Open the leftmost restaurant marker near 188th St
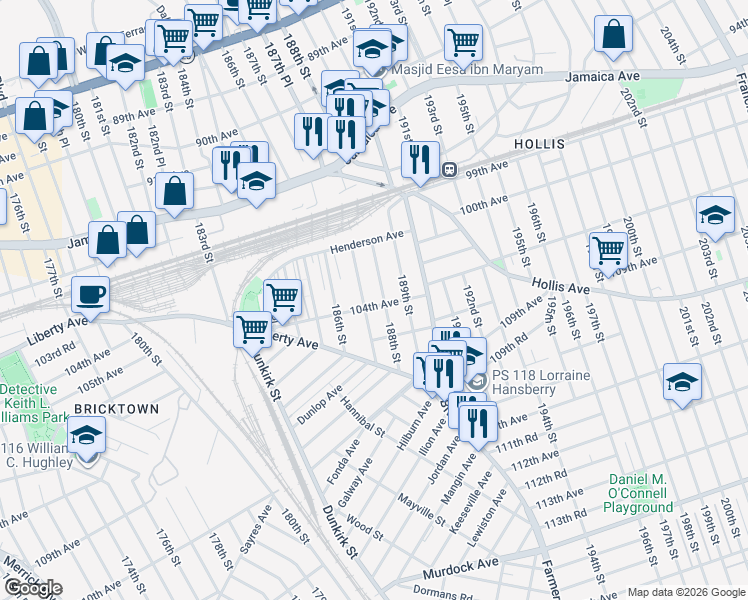The height and width of the screenshot is (600, 748). 313,133
